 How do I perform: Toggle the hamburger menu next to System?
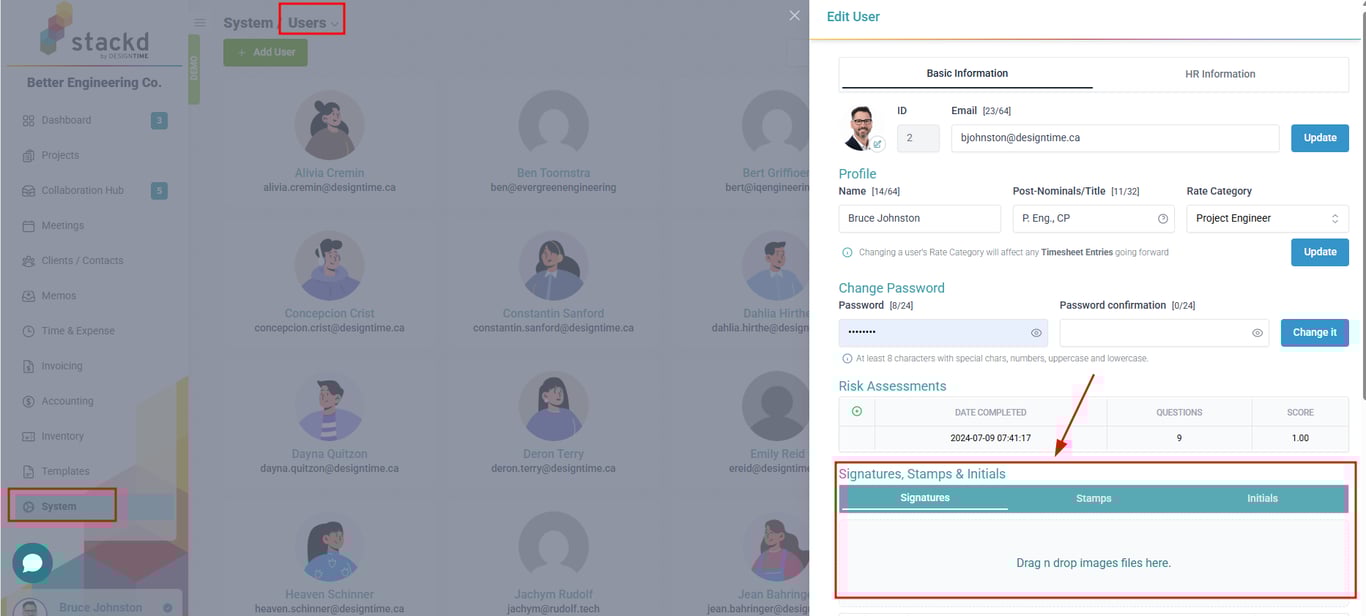click(200, 23)
